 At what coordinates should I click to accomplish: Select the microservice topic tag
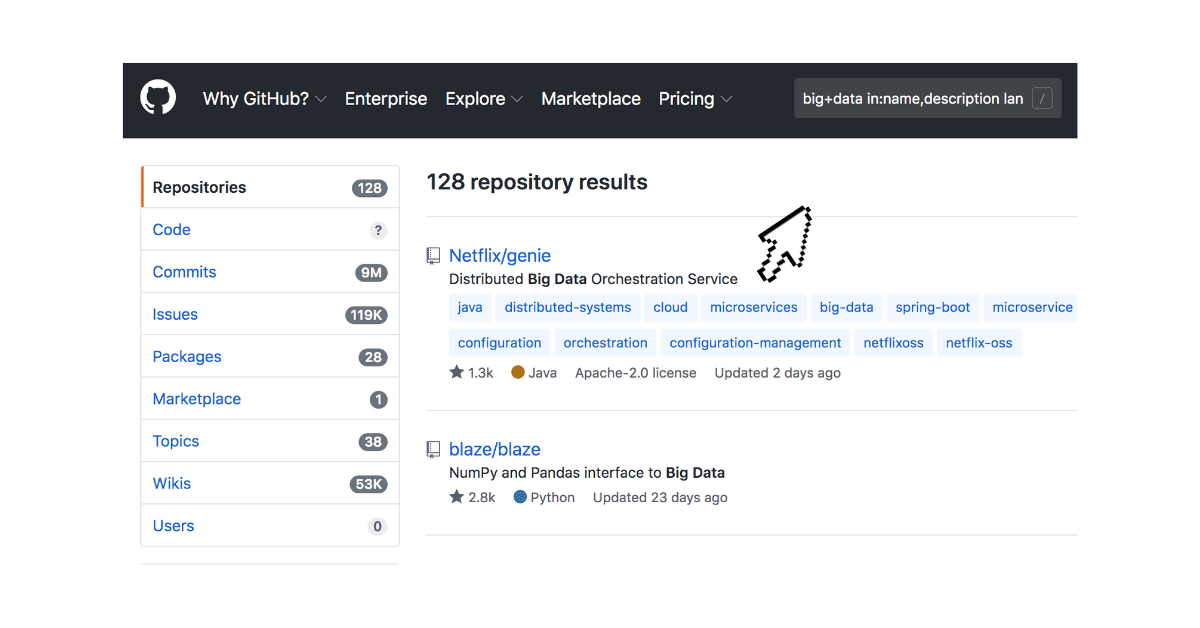(1031, 308)
